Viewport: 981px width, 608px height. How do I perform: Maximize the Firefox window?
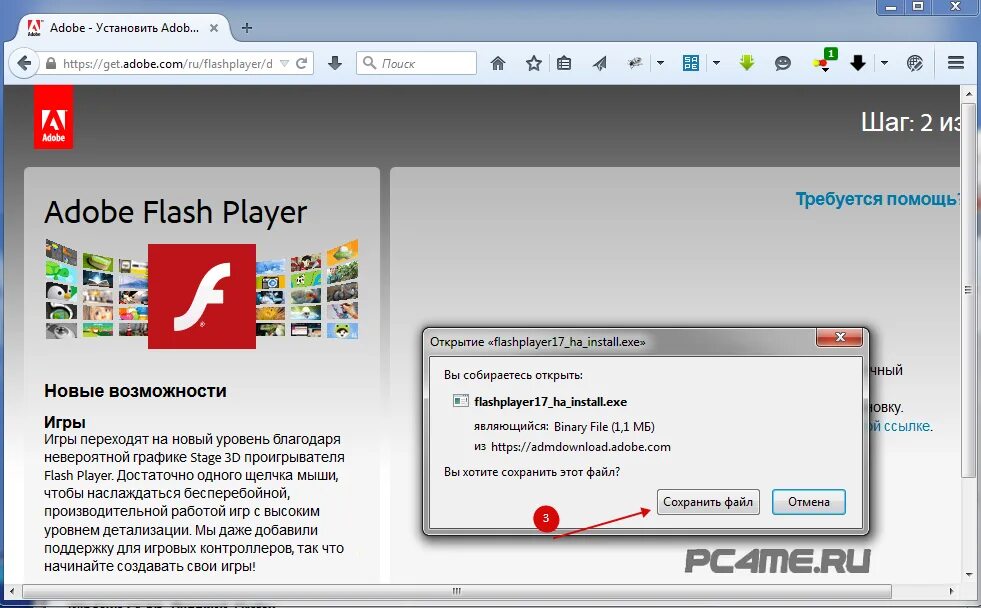click(x=918, y=7)
